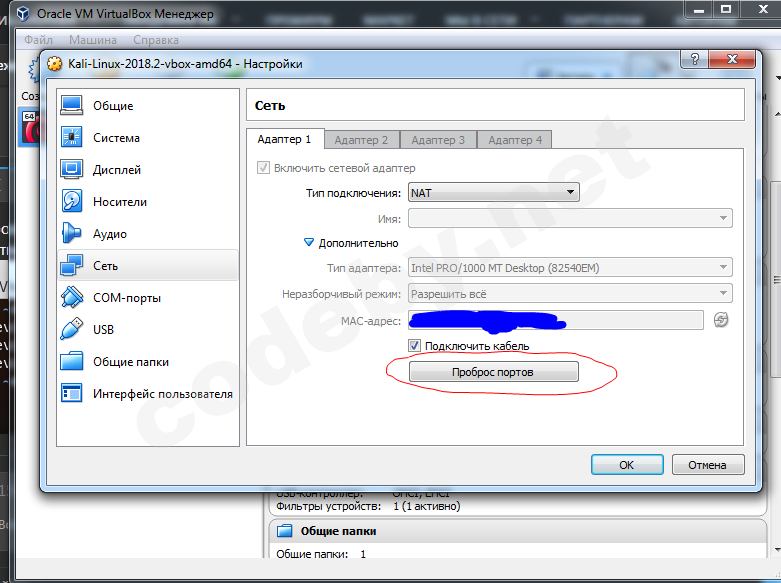The height and width of the screenshot is (583, 781).
Task: Open the Аудио settings category
Action: tap(147, 234)
